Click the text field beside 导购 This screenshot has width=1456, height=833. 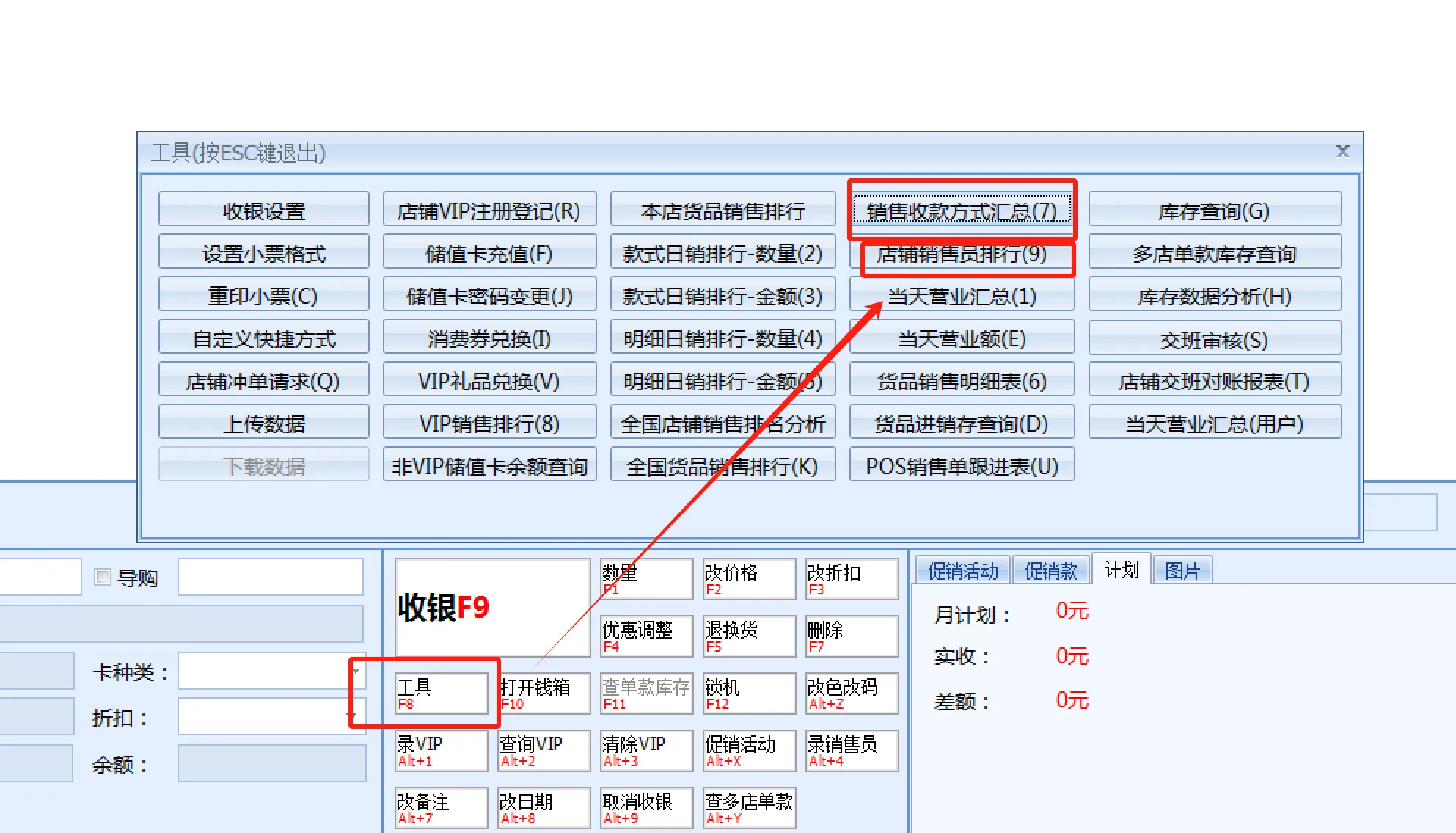pyautogui.click(x=270, y=577)
